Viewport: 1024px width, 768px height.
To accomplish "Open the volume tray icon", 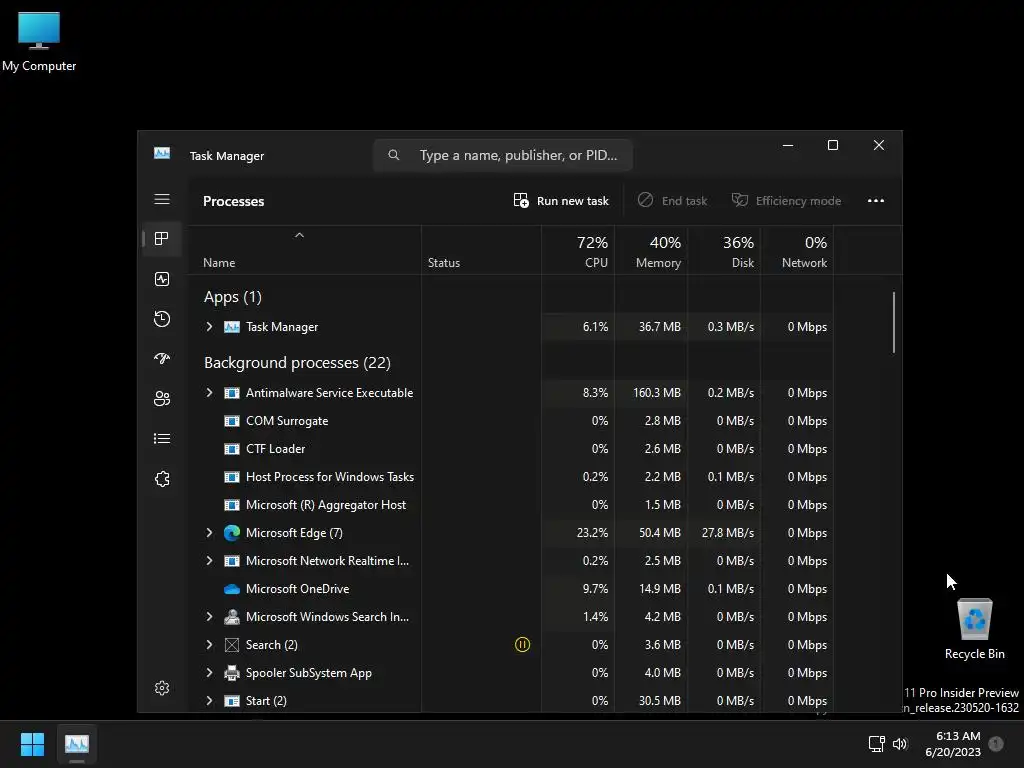I will 900,744.
